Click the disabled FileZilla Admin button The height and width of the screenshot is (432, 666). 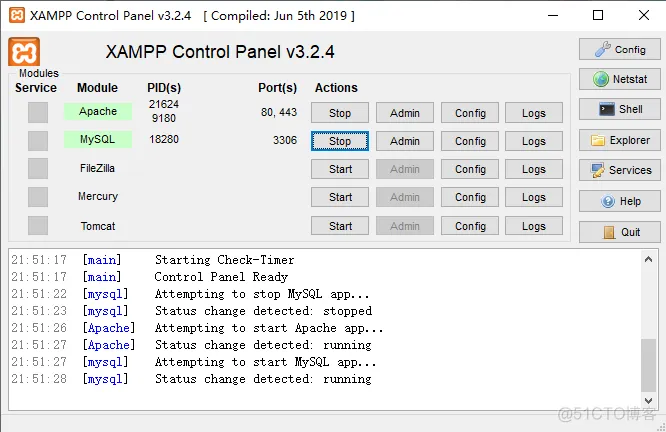(405, 169)
